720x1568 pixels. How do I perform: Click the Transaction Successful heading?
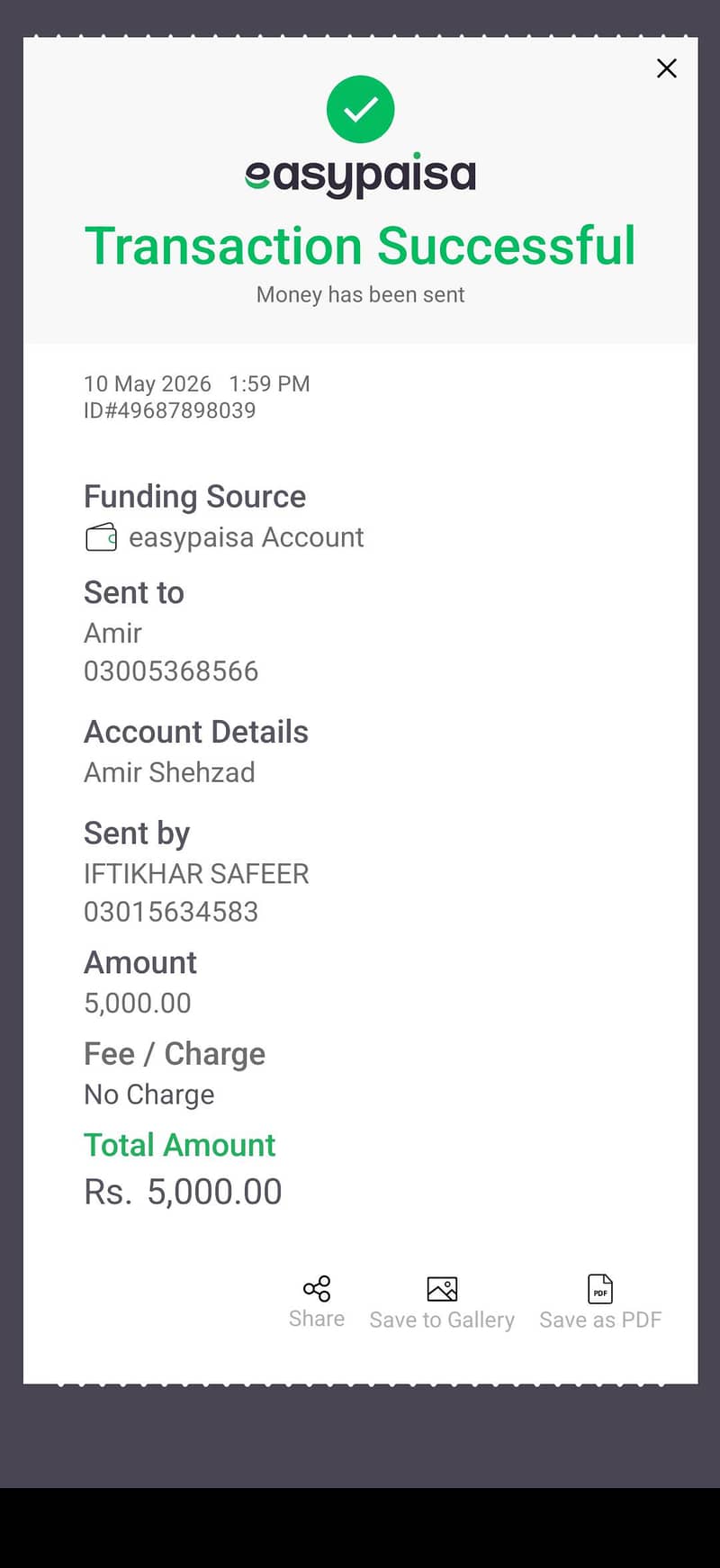[360, 246]
